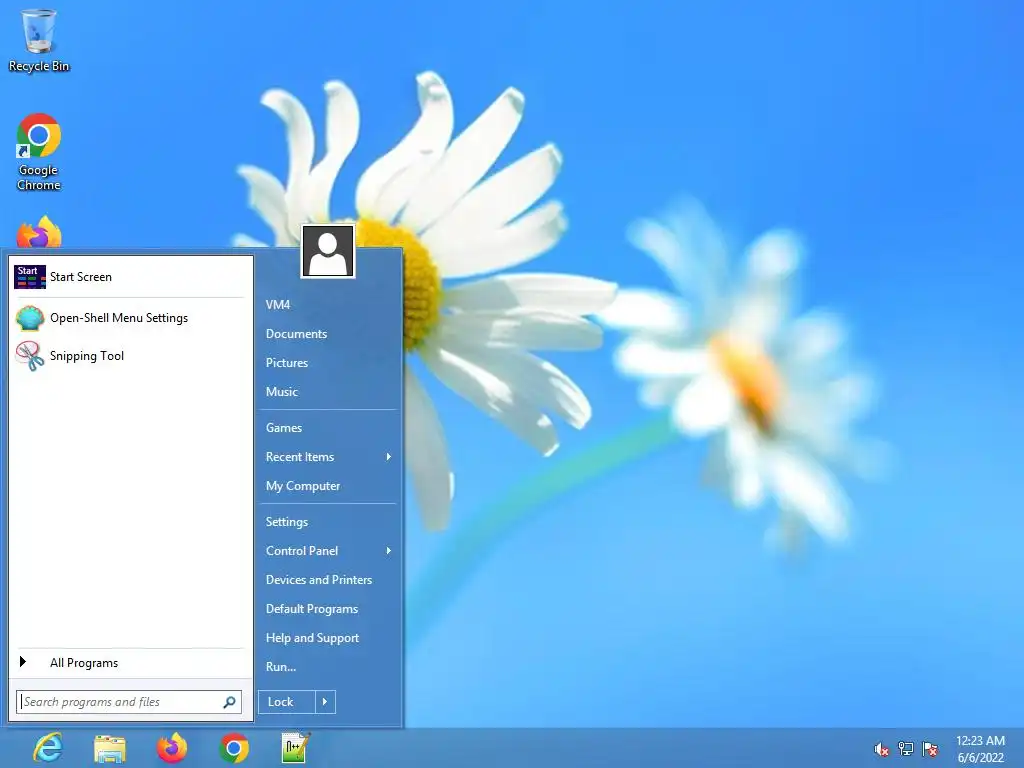The width and height of the screenshot is (1024, 768).
Task: Click the All Programs arrow triangle
Action: pyautogui.click(x=23, y=662)
